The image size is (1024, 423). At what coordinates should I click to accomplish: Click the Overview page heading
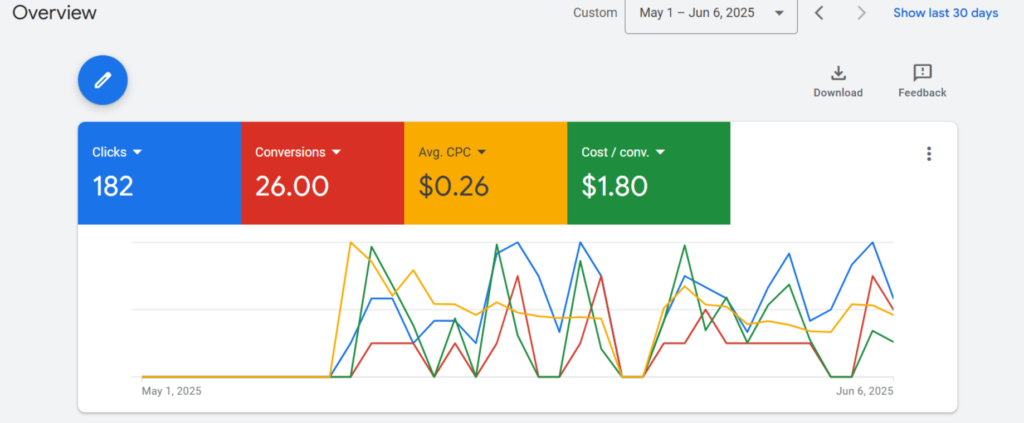click(54, 12)
